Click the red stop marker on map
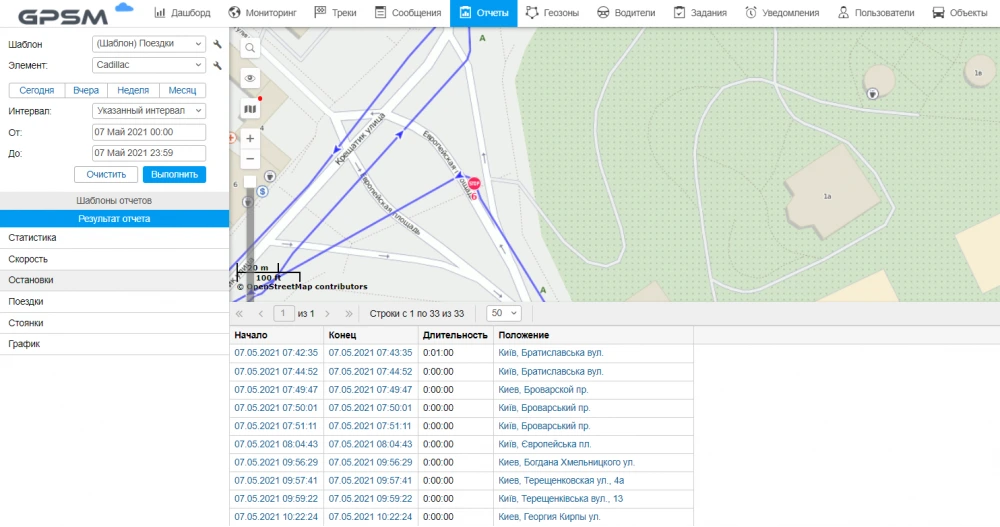1000x527 pixels. click(475, 184)
